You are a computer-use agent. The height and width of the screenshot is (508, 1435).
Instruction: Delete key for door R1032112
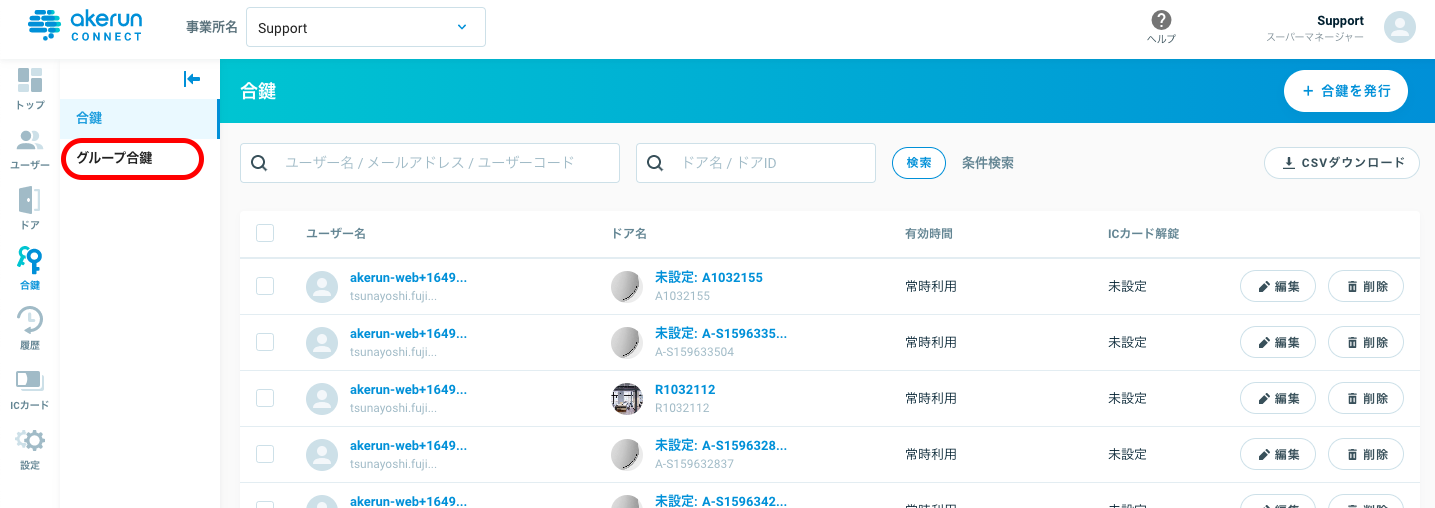[x=1366, y=399]
